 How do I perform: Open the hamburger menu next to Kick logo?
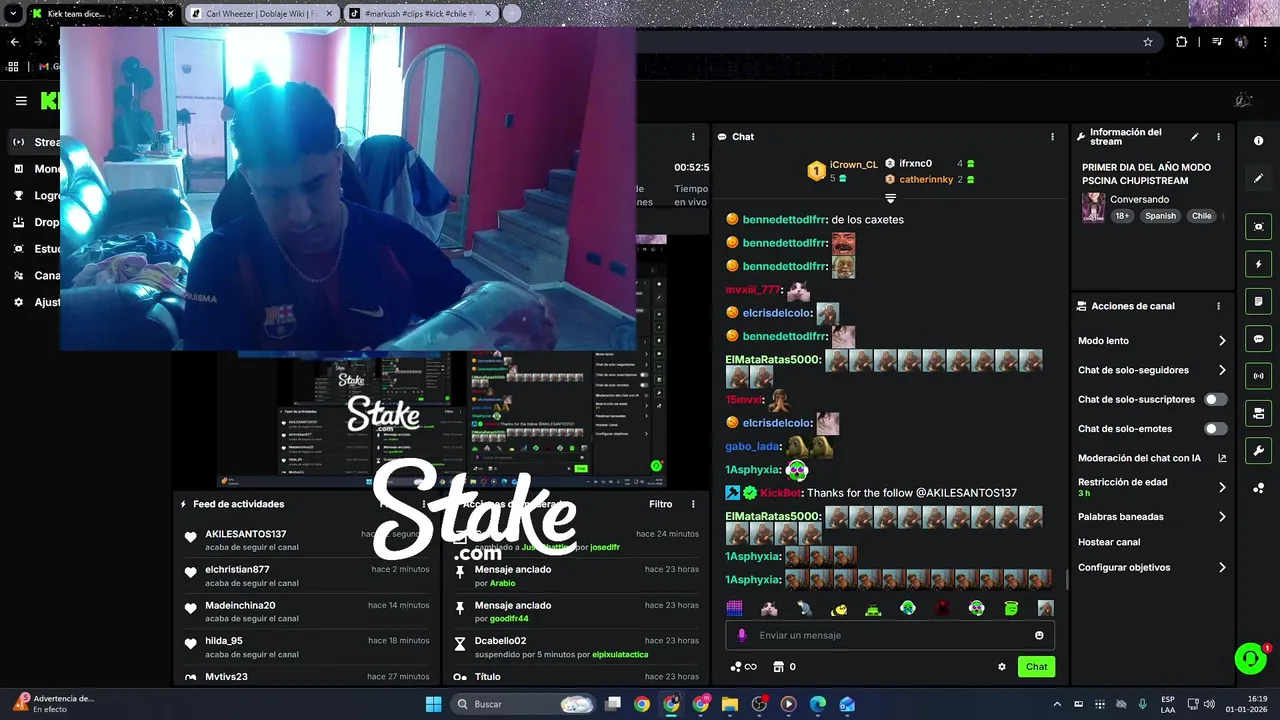coord(21,101)
